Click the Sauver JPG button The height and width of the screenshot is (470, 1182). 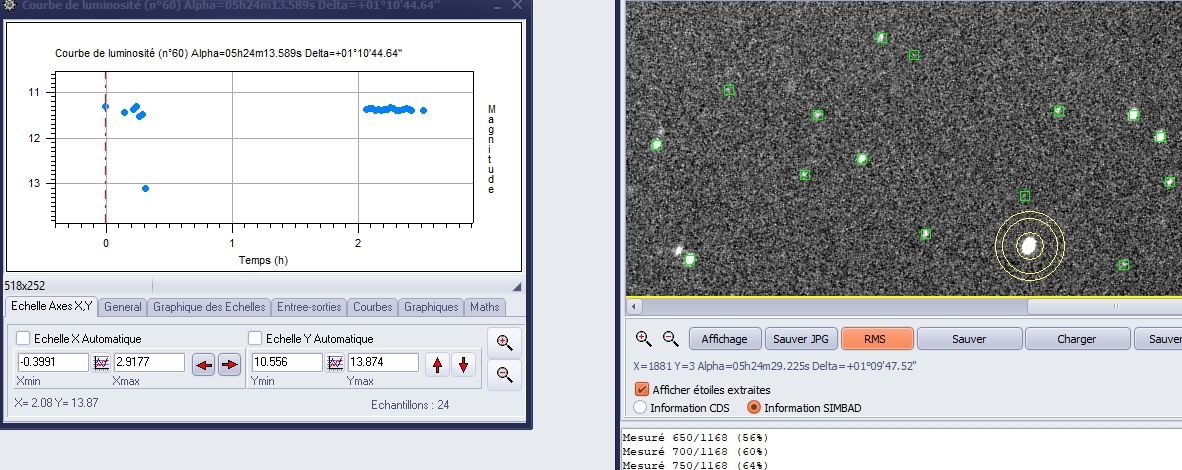(x=801, y=339)
